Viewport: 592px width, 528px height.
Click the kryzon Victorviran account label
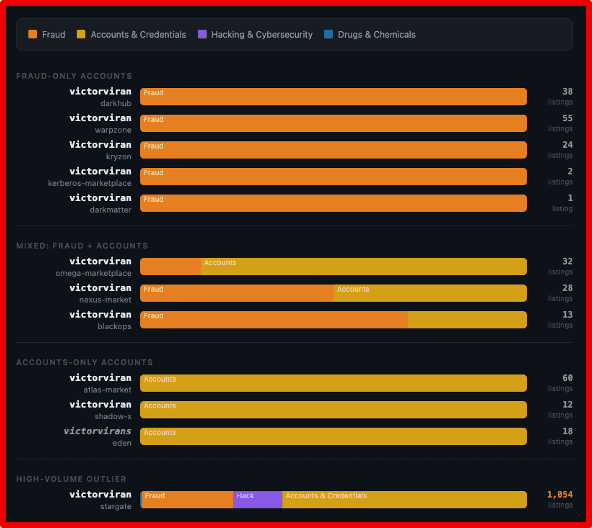pos(100,145)
